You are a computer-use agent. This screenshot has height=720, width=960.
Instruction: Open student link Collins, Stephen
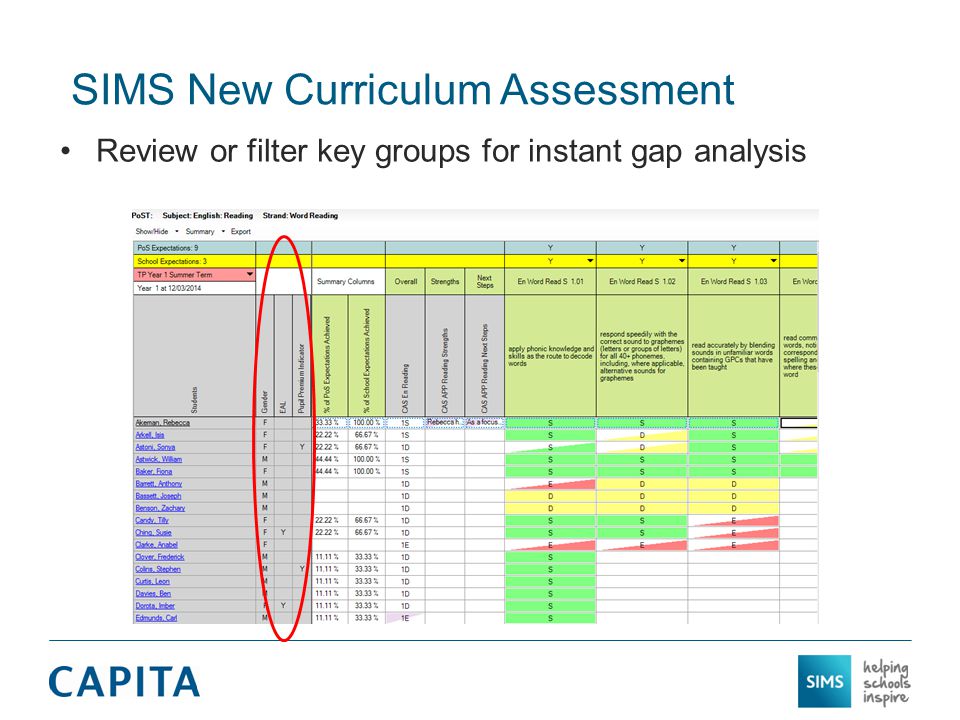point(157,569)
